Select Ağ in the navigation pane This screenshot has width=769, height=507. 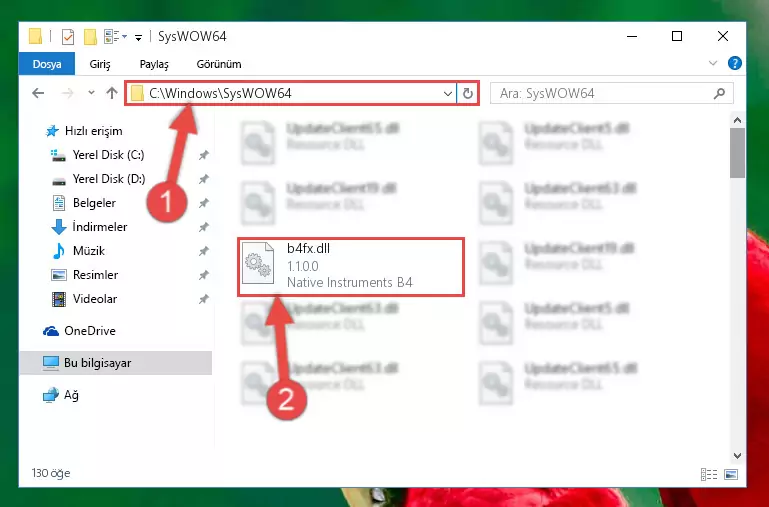[71, 395]
